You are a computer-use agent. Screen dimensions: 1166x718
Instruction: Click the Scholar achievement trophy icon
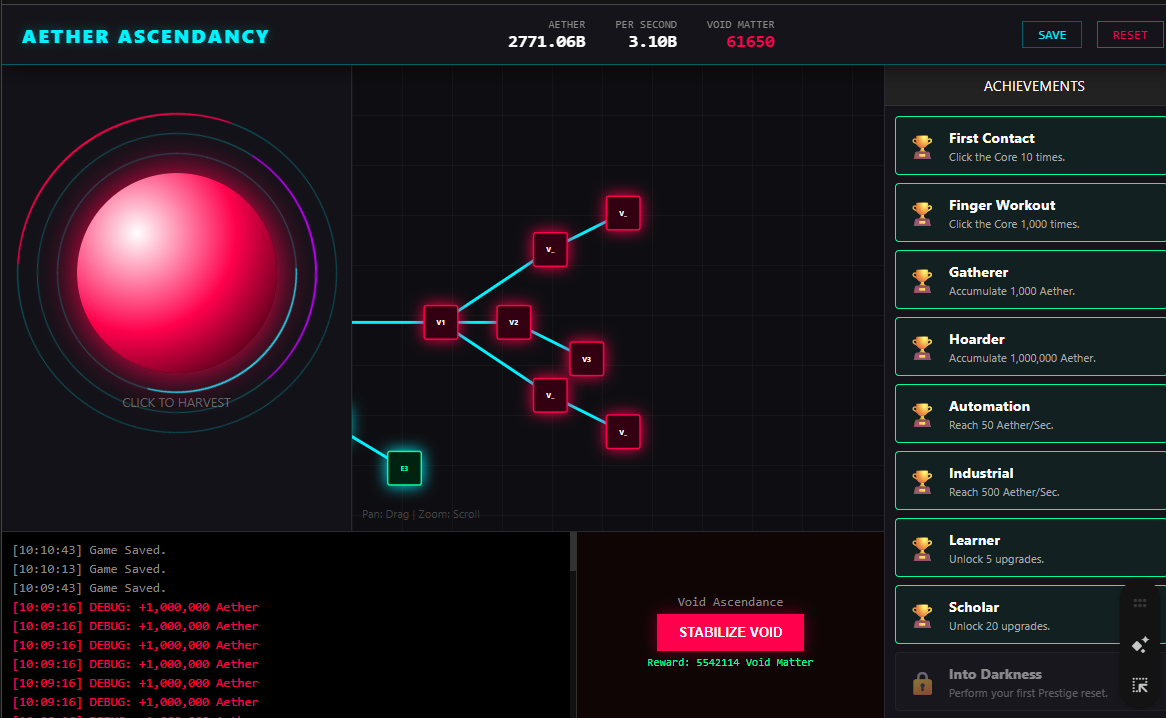[x=922, y=616]
